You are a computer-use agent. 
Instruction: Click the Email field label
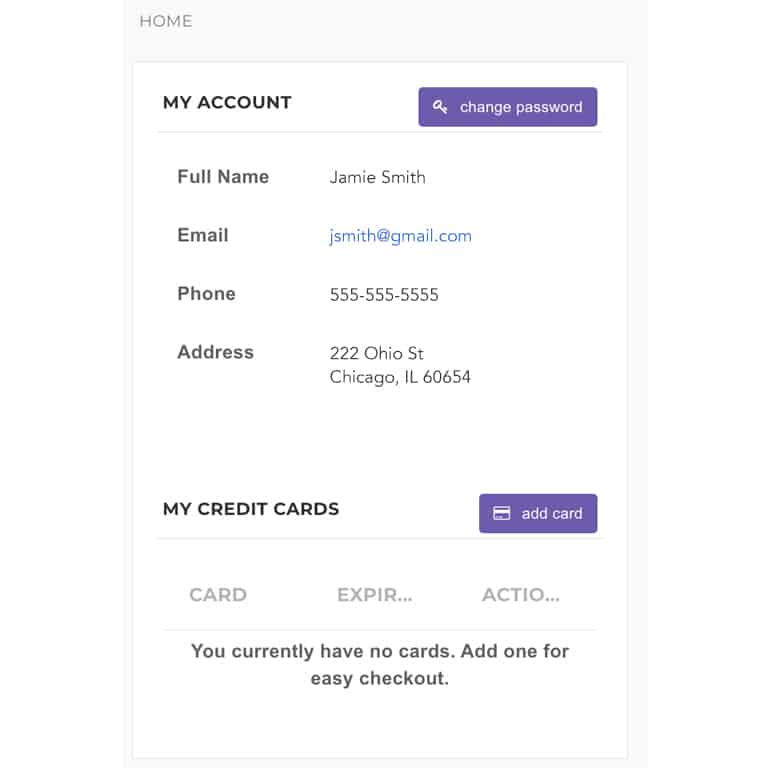tap(203, 235)
